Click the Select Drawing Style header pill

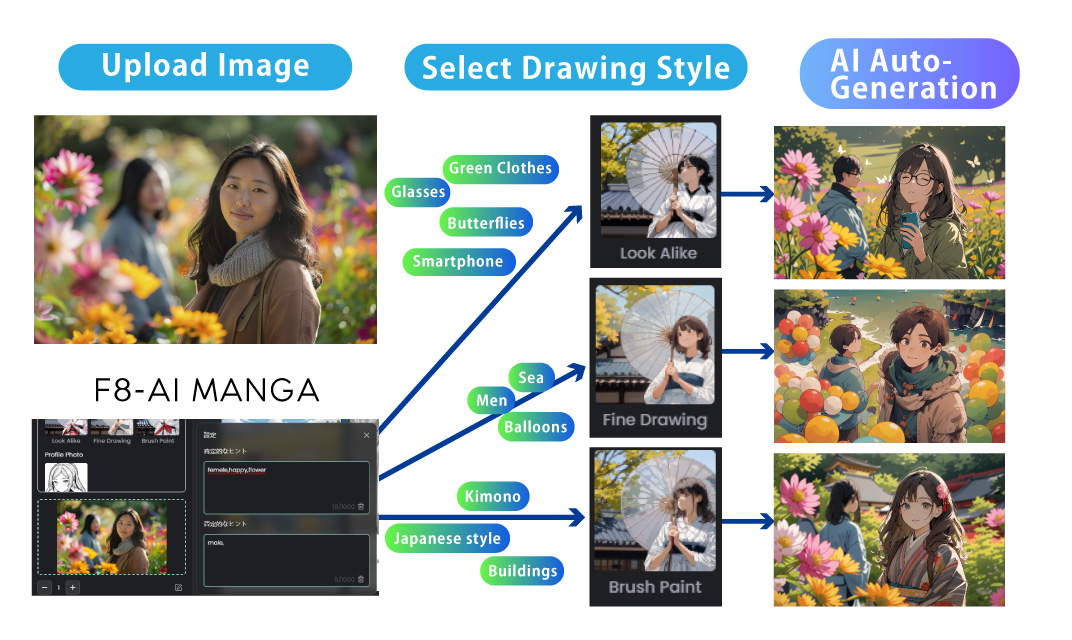tap(576, 67)
